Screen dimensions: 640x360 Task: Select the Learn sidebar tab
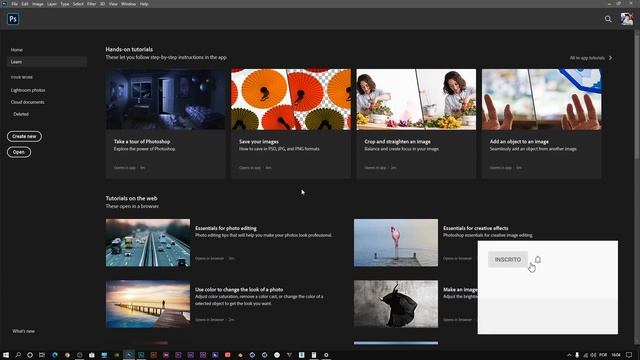coord(47,62)
